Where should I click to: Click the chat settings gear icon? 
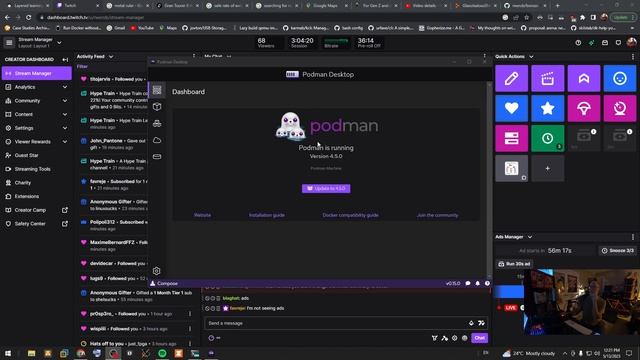(x=454, y=338)
